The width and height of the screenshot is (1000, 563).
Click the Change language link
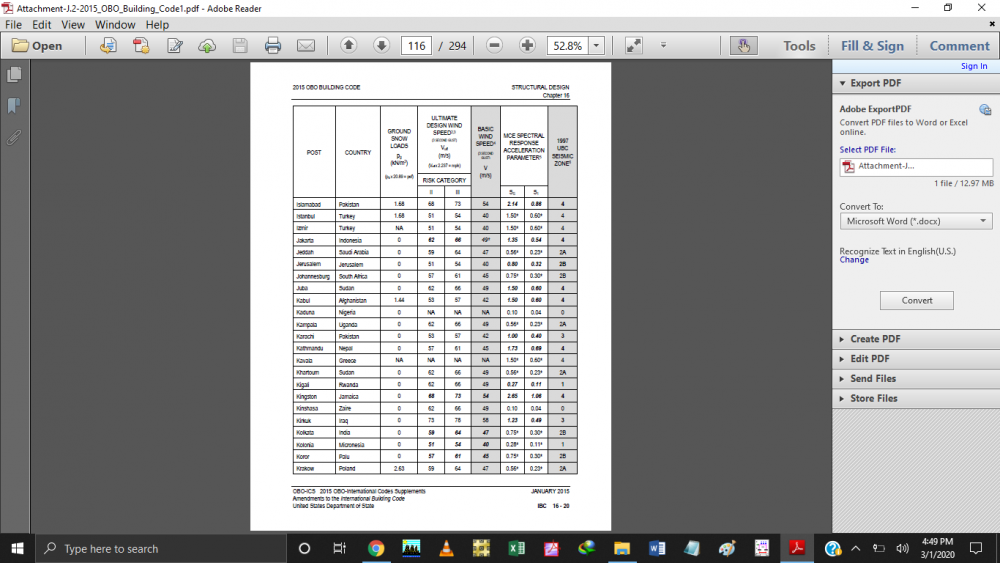coord(854,260)
